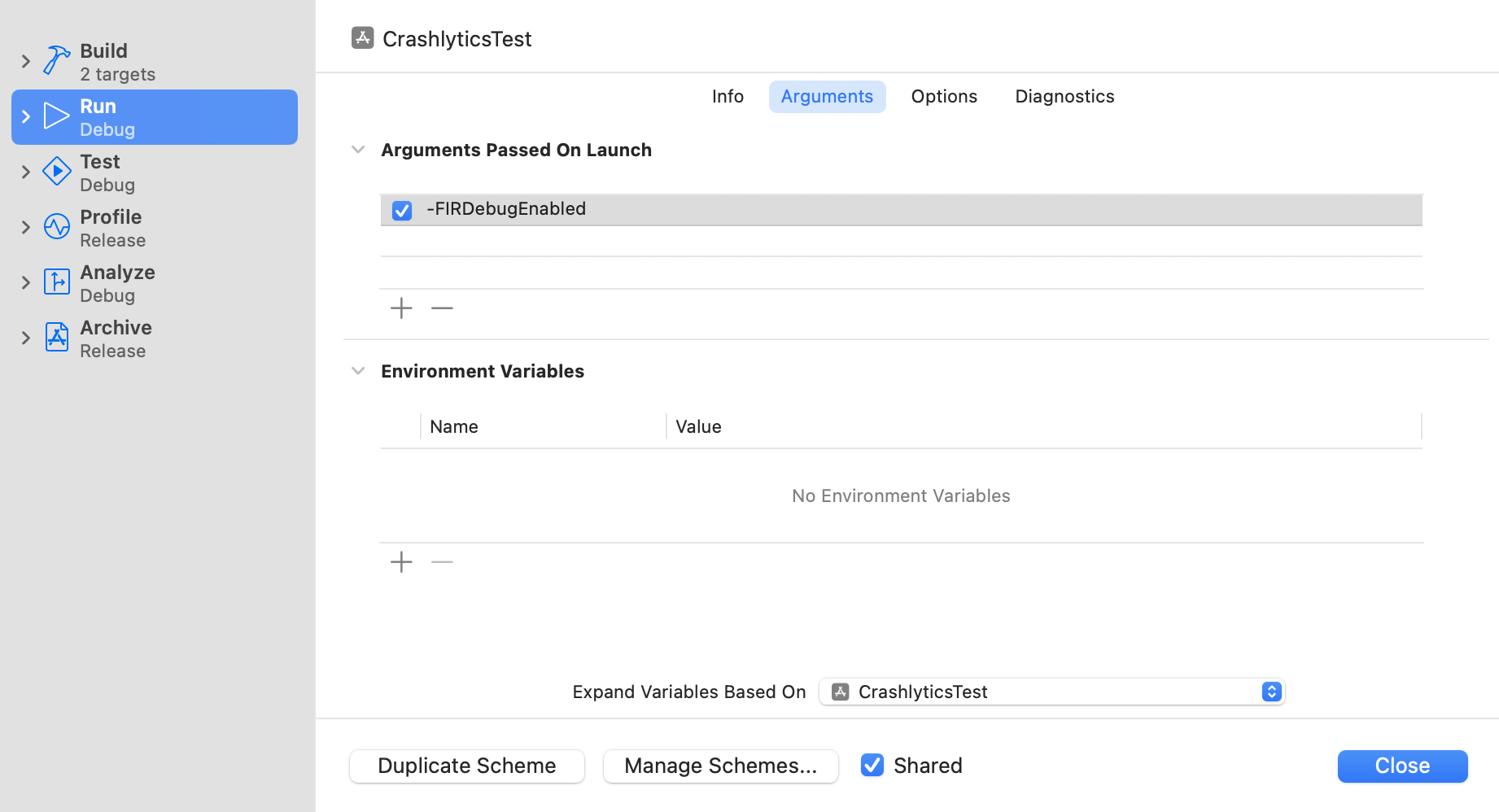
Task: Click the minus under Environment Variables
Action: tap(442, 562)
